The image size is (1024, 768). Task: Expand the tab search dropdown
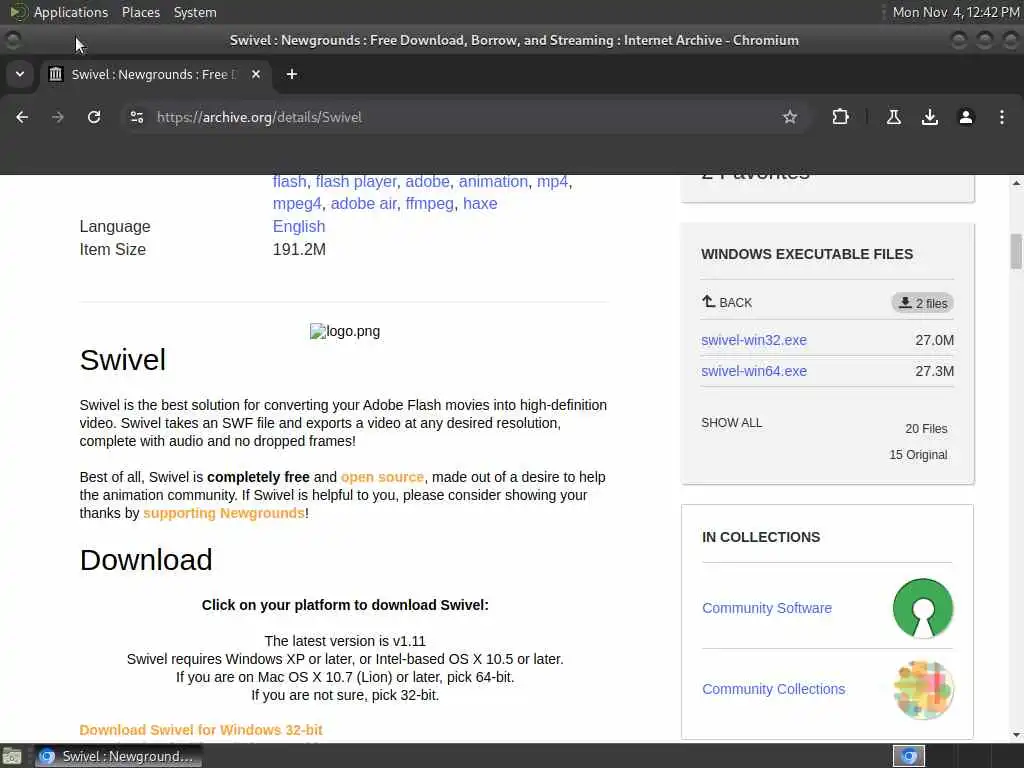20,74
